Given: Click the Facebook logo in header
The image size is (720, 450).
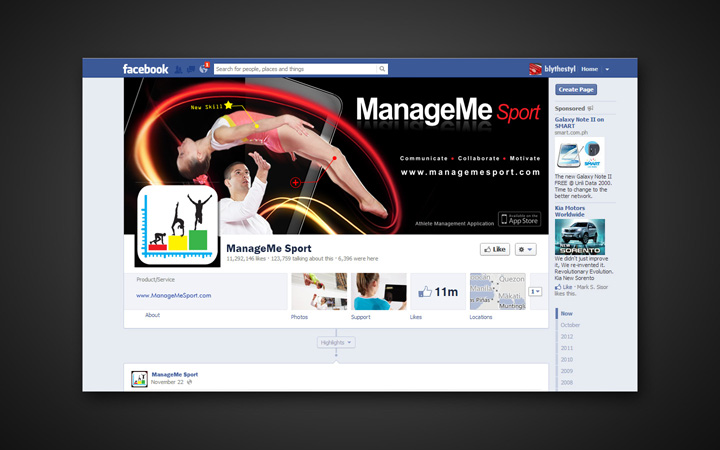Looking at the screenshot, I should 145,69.
